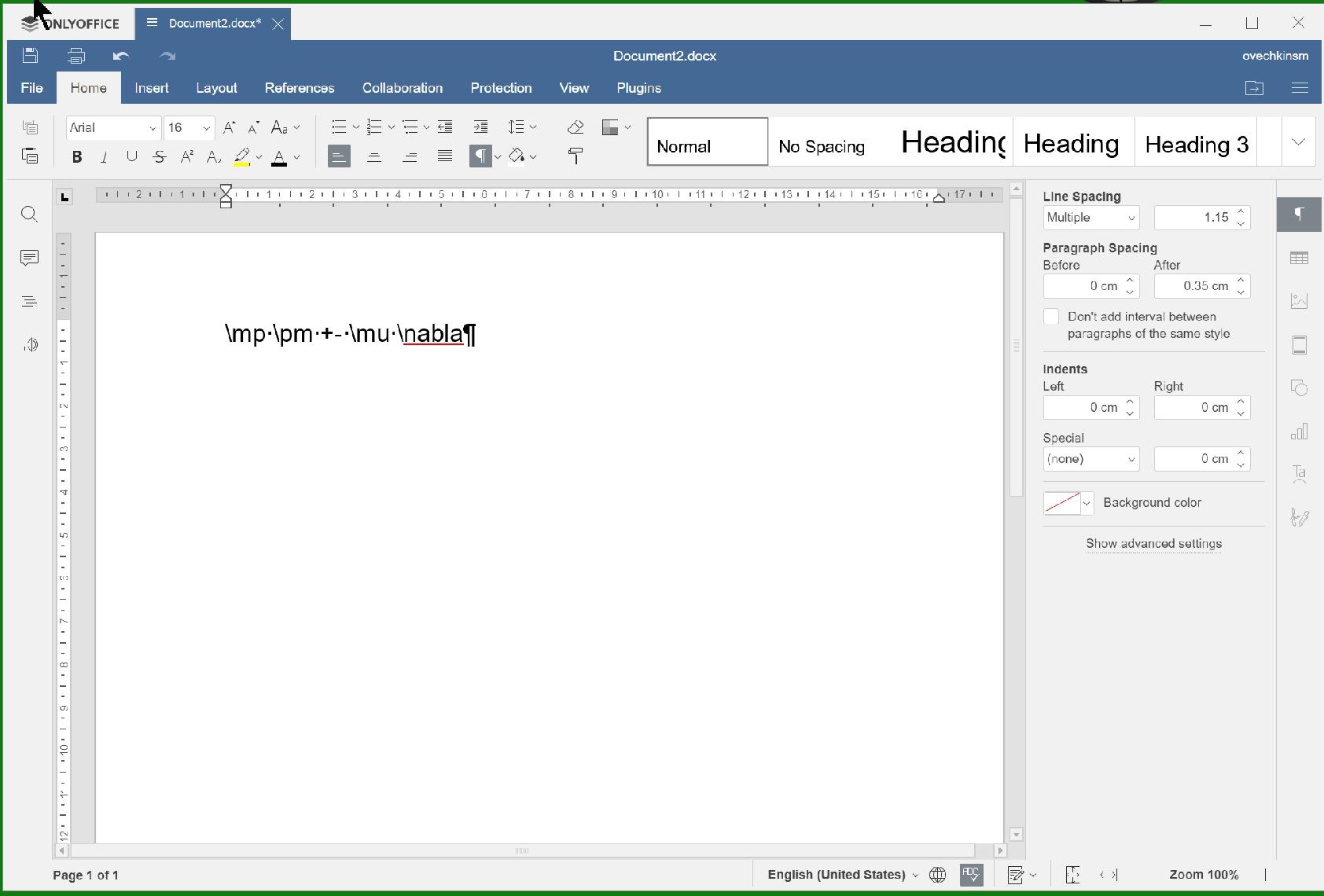Decrease font size with the smaller A icon

(x=253, y=127)
